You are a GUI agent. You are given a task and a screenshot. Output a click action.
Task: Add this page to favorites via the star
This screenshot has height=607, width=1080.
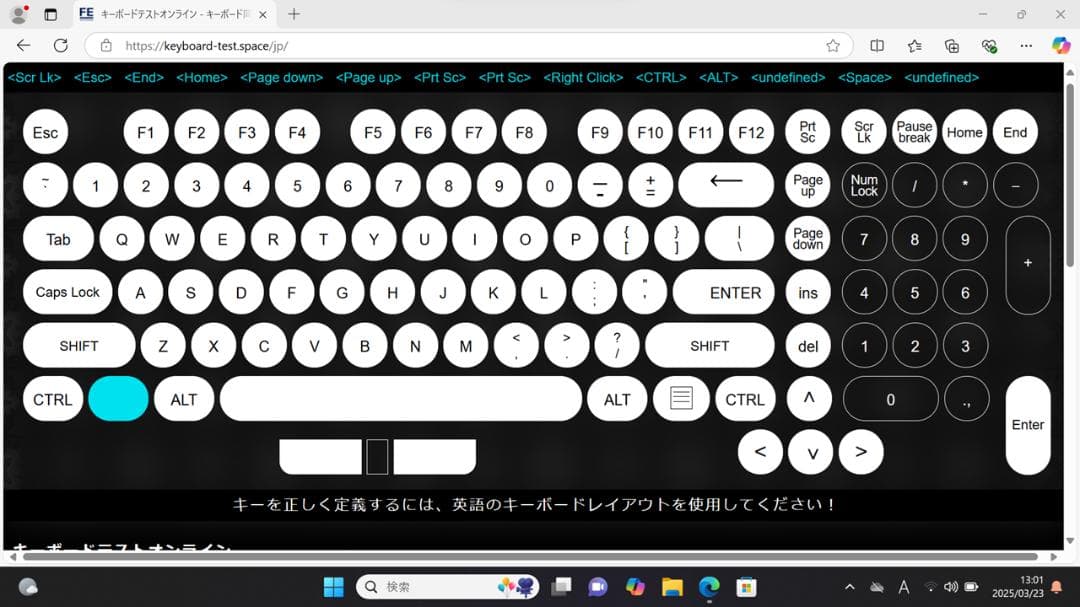pos(831,45)
